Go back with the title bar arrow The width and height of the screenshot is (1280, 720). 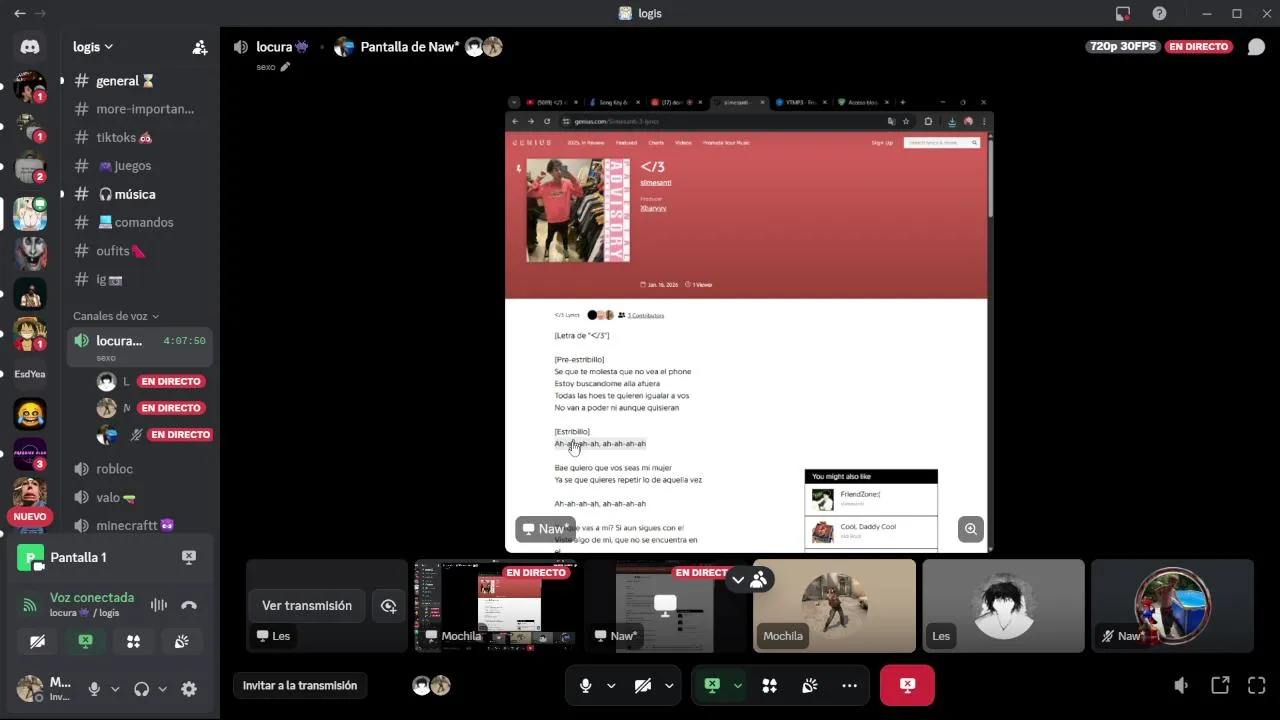(19, 13)
